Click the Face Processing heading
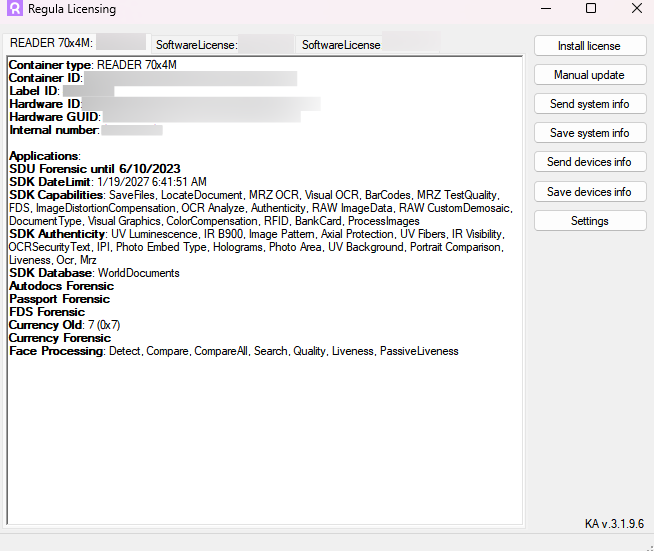The height and width of the screenshot is (551, 654). 57,351
